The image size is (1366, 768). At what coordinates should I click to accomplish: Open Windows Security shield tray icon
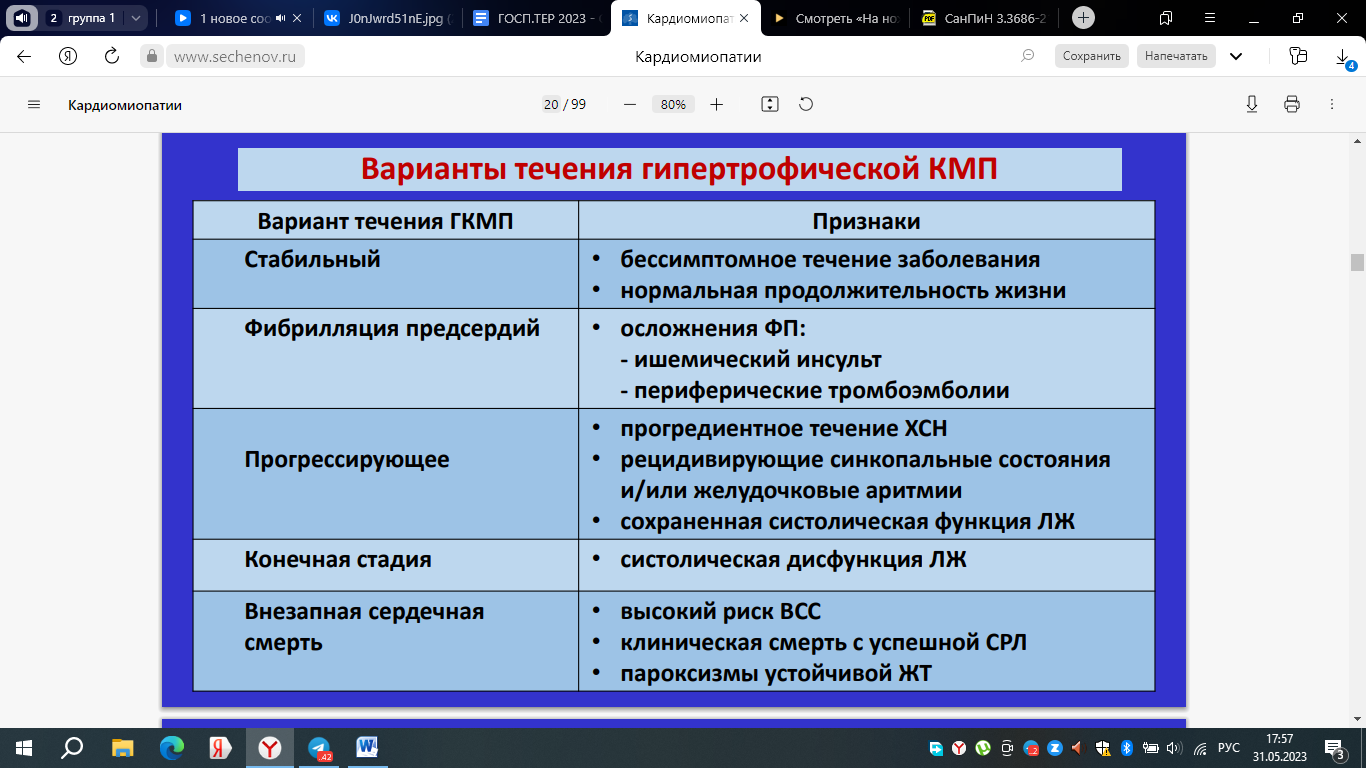click(x=1102, y=747)
